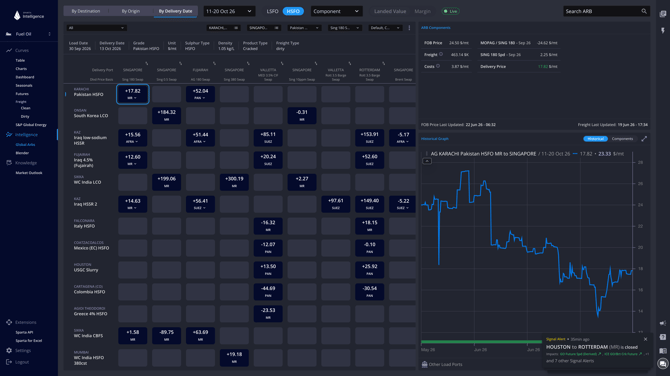
Task: Open the 11-20 Oct 26 date dropdown
Action: [229, 11]
